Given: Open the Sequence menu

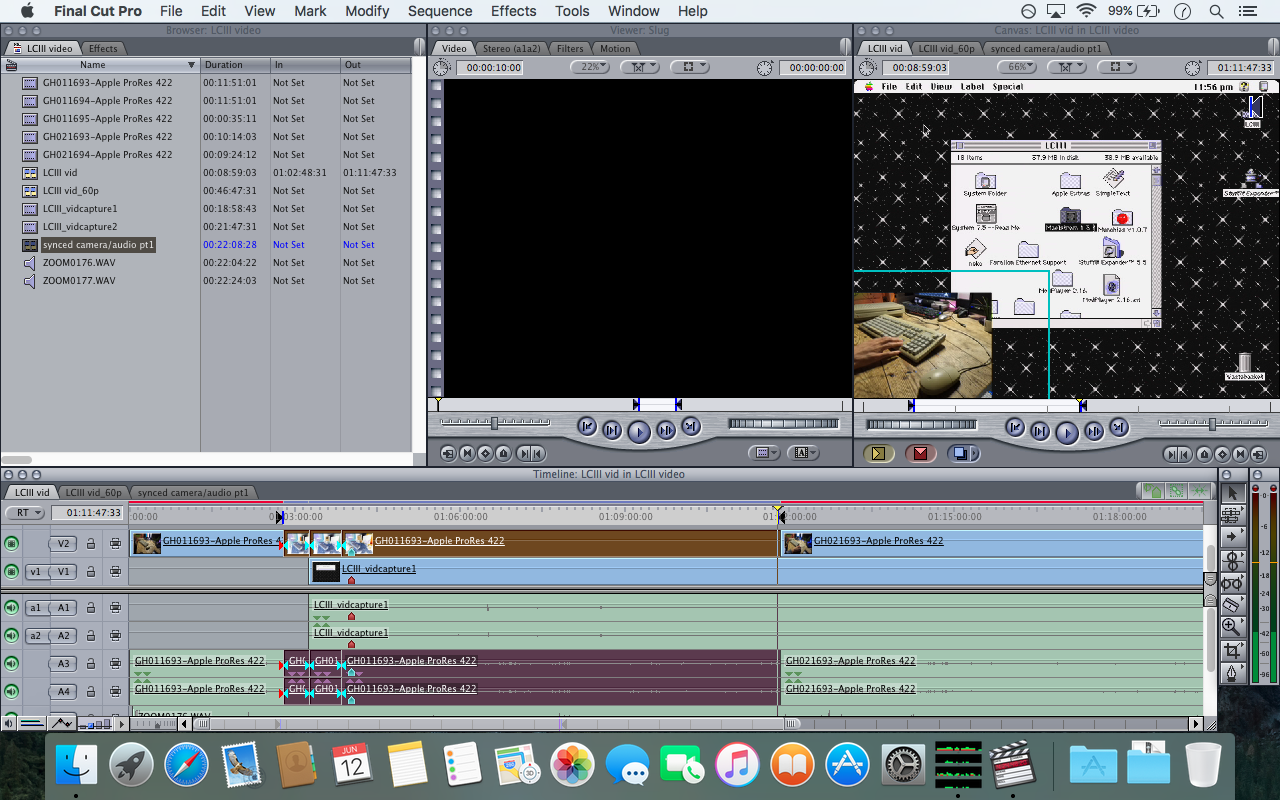Looking at the screenshot, I should point(439,11).
